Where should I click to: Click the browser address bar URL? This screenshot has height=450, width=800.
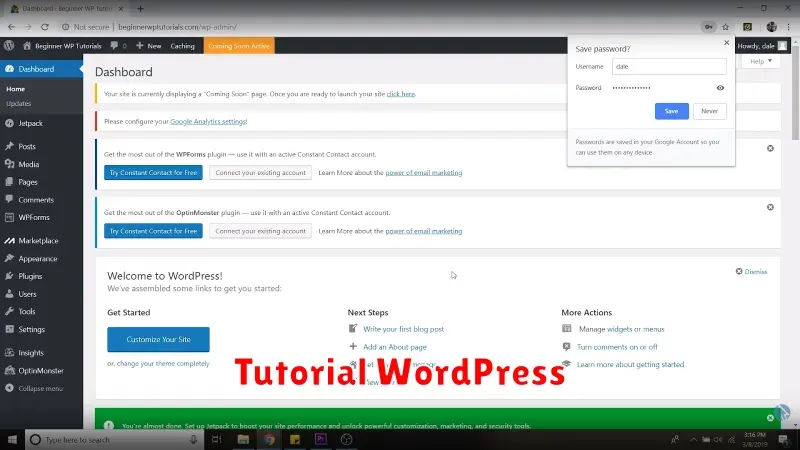tap(177, 27)
